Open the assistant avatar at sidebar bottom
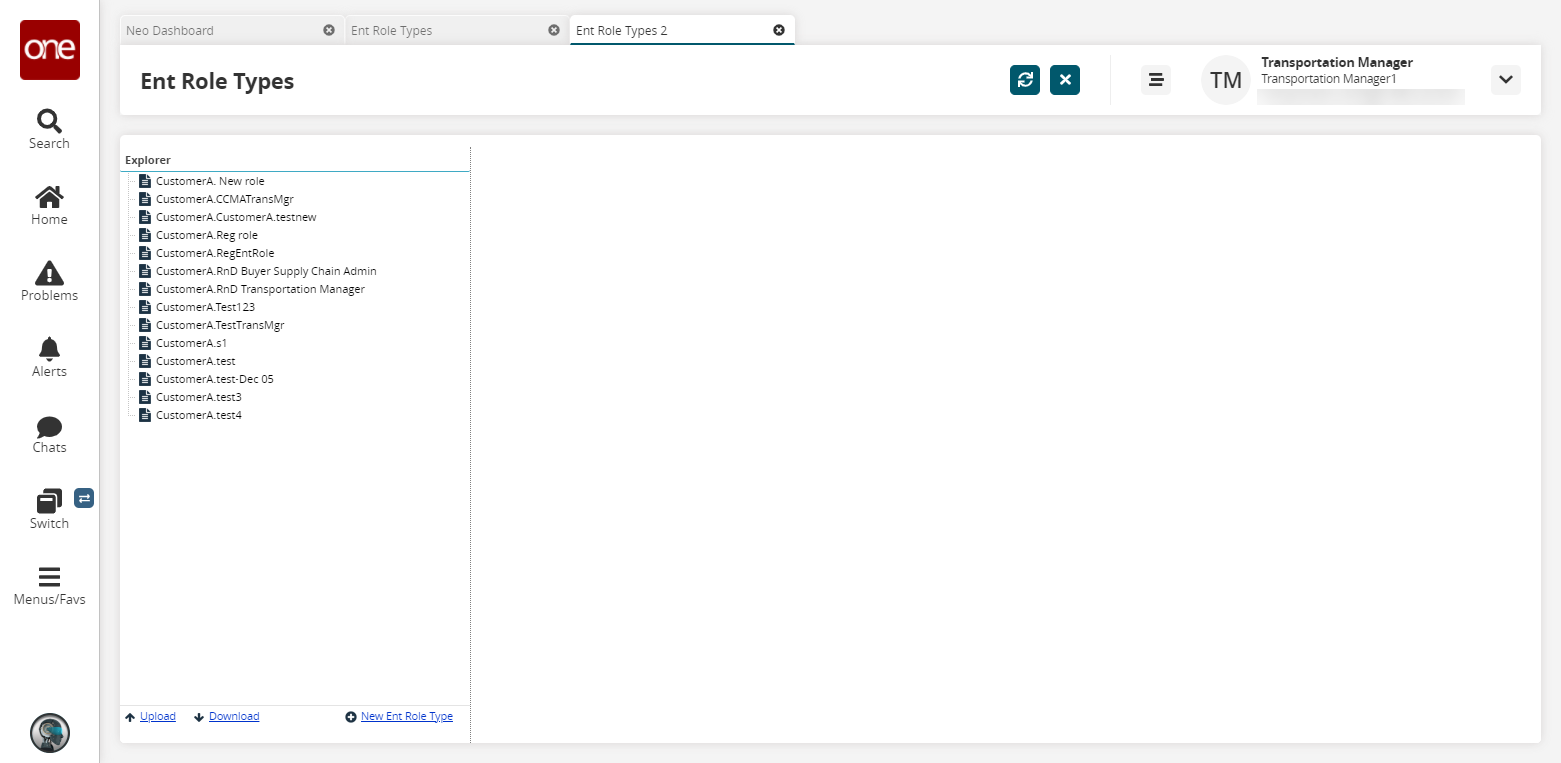The image size is (1561, 763). coord(50,733)
